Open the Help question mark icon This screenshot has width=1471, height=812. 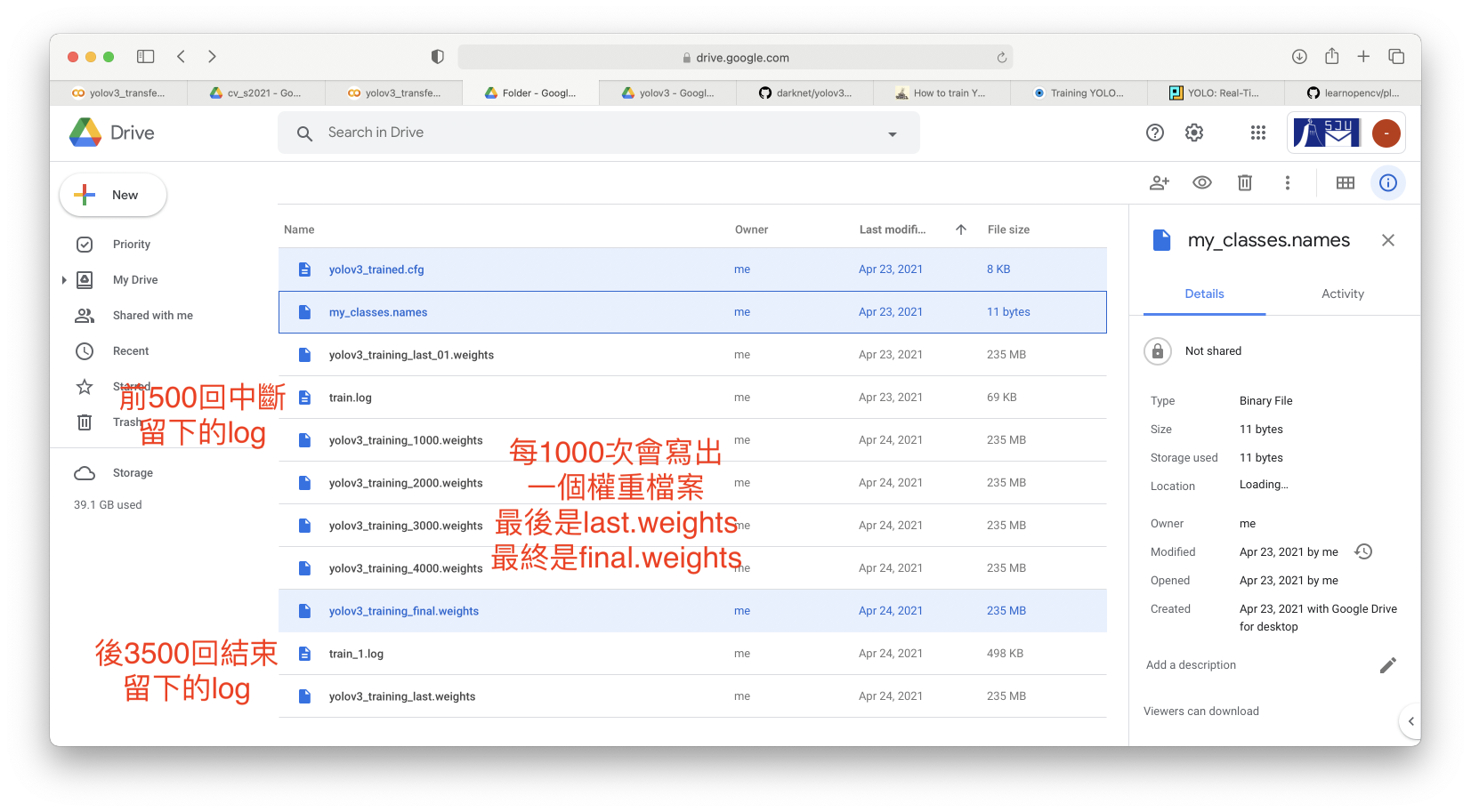coord(1155,133)
